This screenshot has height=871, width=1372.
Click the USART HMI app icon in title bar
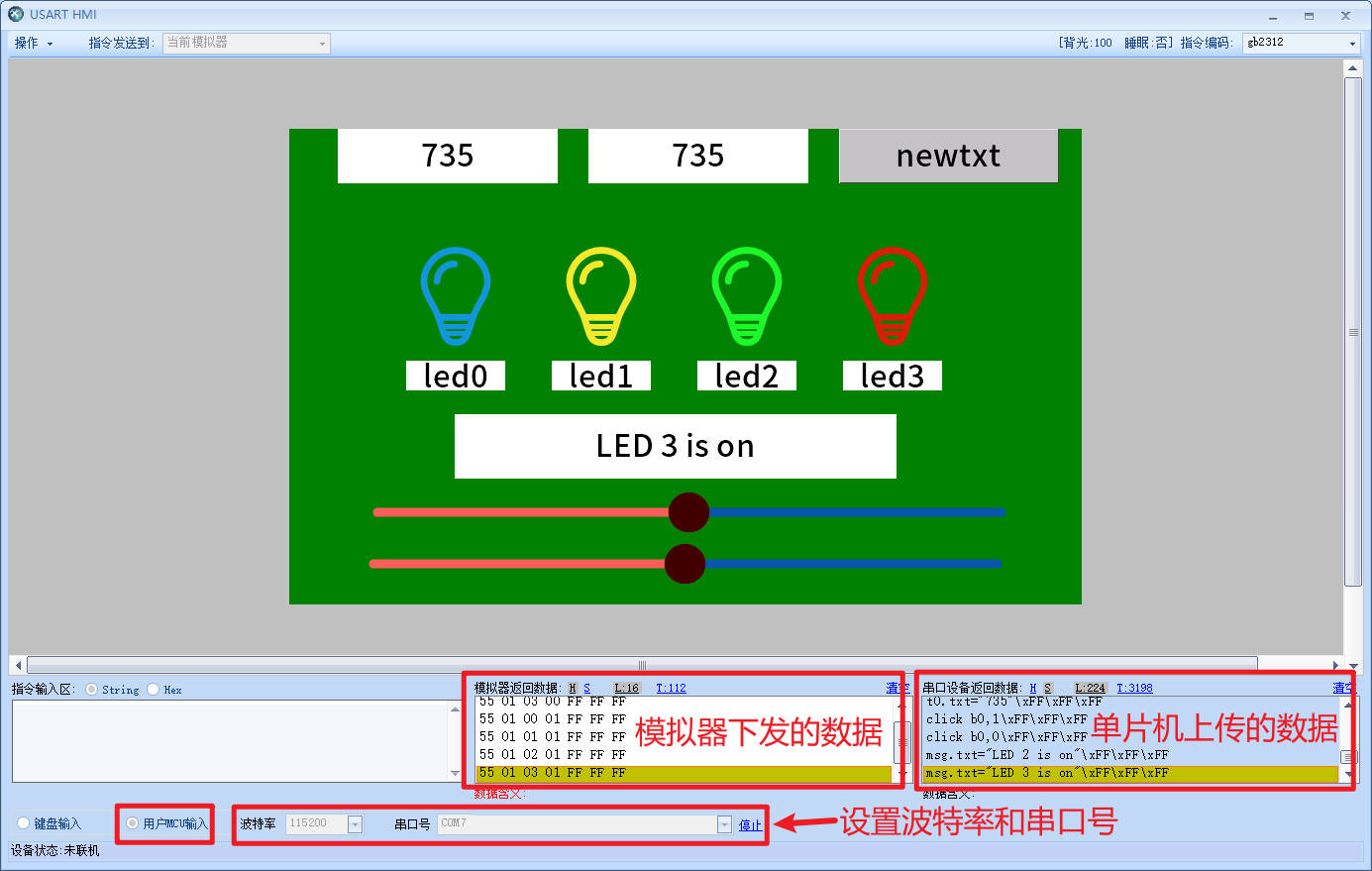click(x=15, y=15)
